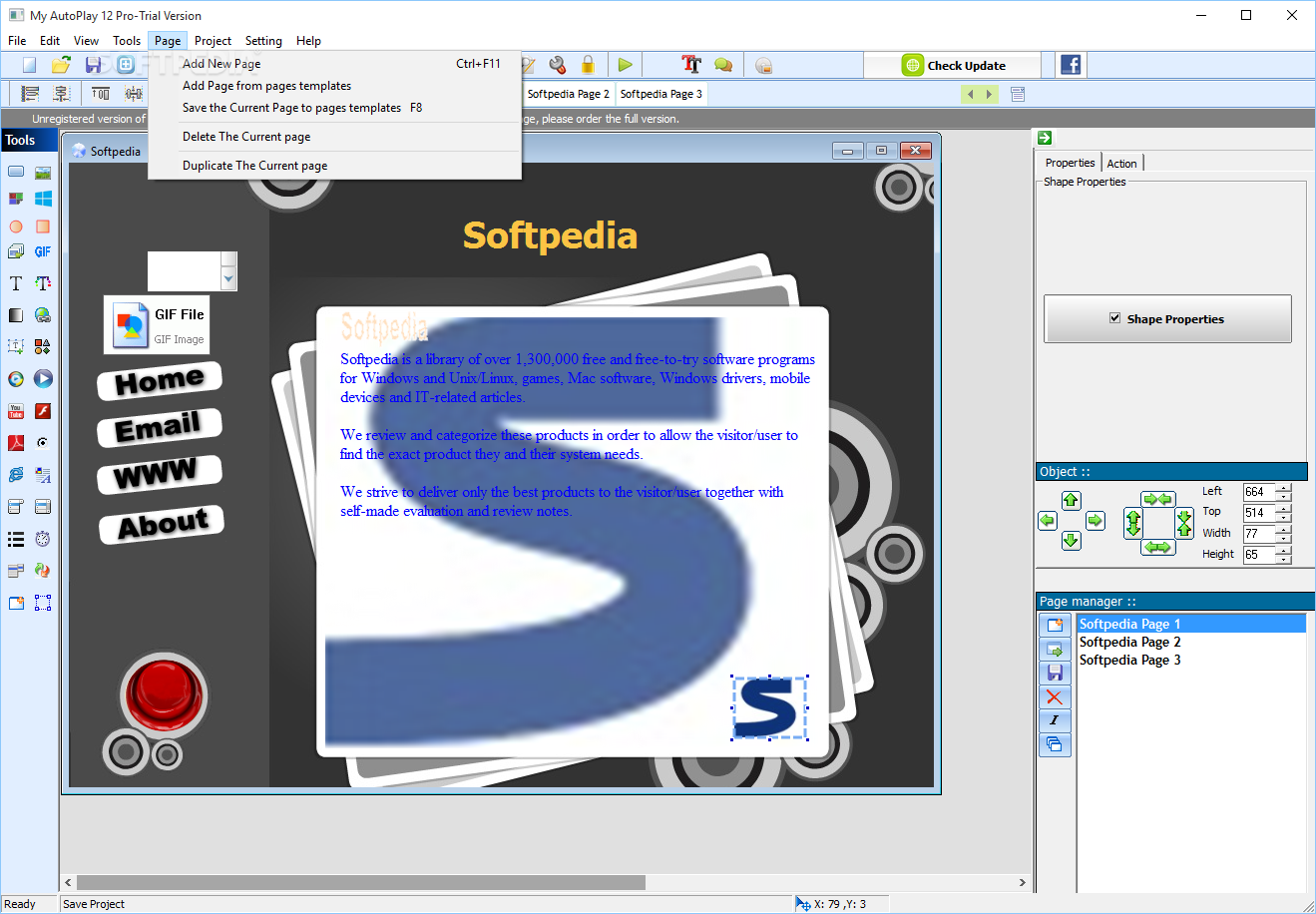Click the horizontal scrollbar thumb below canvas
Screen dimensions: 1316x914
coord(361,882)
